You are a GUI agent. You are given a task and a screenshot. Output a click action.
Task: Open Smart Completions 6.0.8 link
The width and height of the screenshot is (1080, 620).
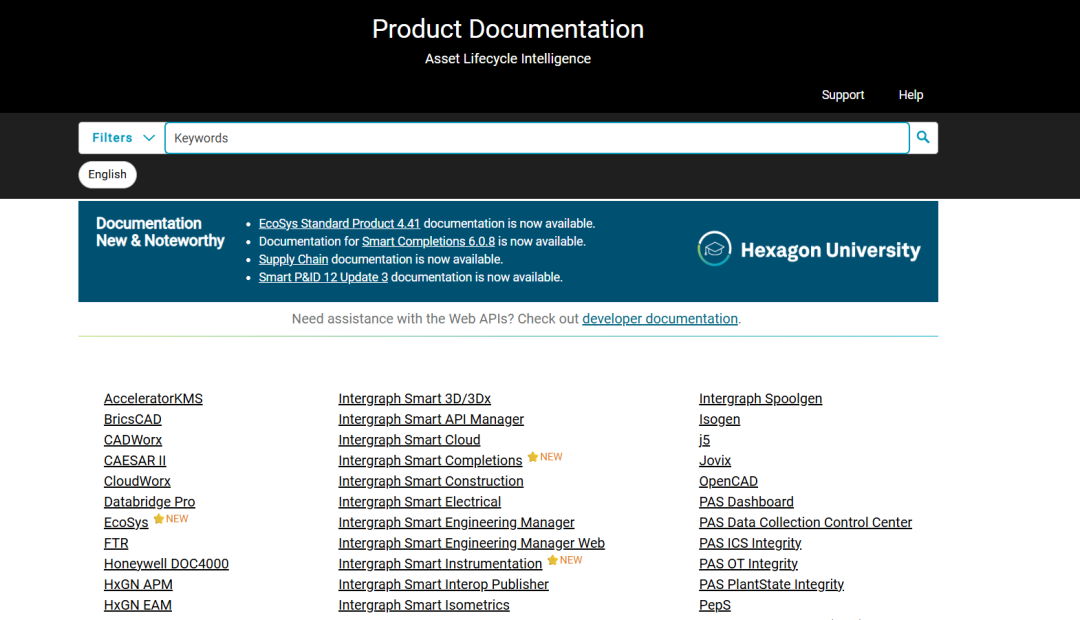(x=428, y=241)
